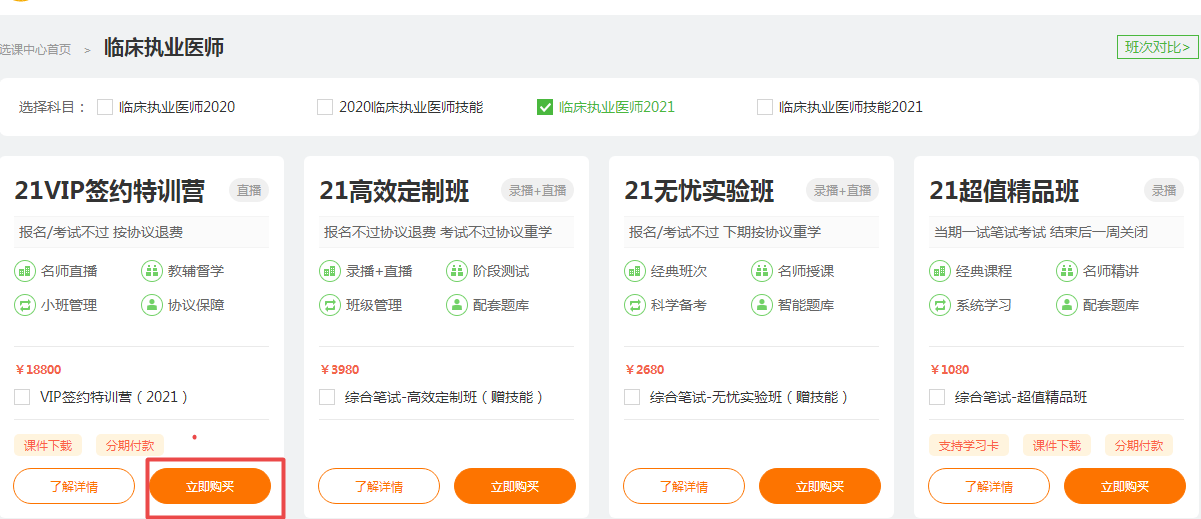Click the 小班管理 icon
1201x519 pixels.
coord(25,305)
